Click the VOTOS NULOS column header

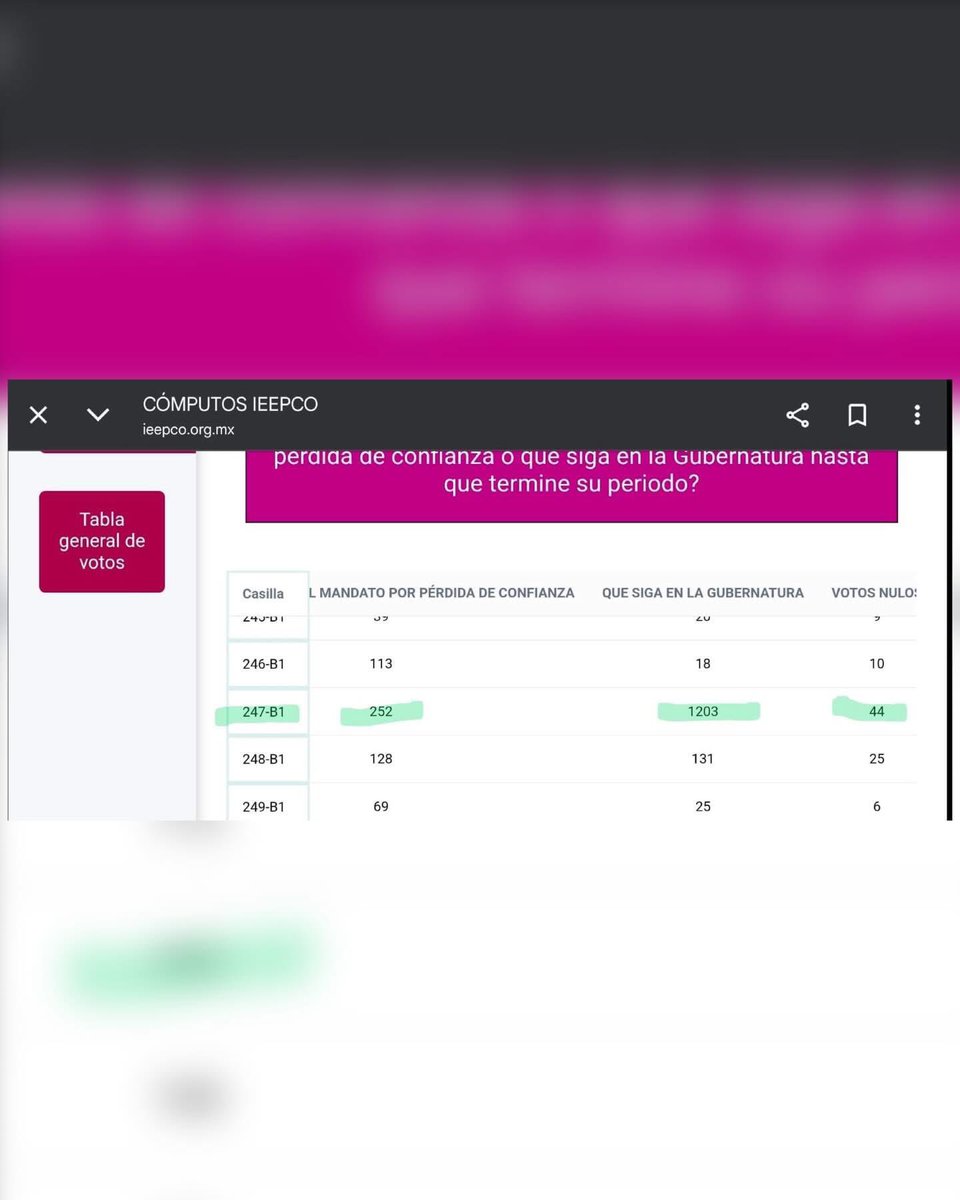click(874, 593)
